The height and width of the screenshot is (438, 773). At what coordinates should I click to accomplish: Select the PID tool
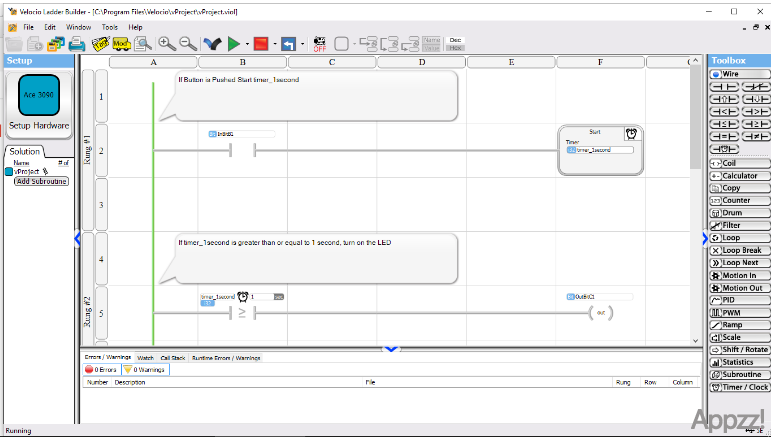(739, 300)
